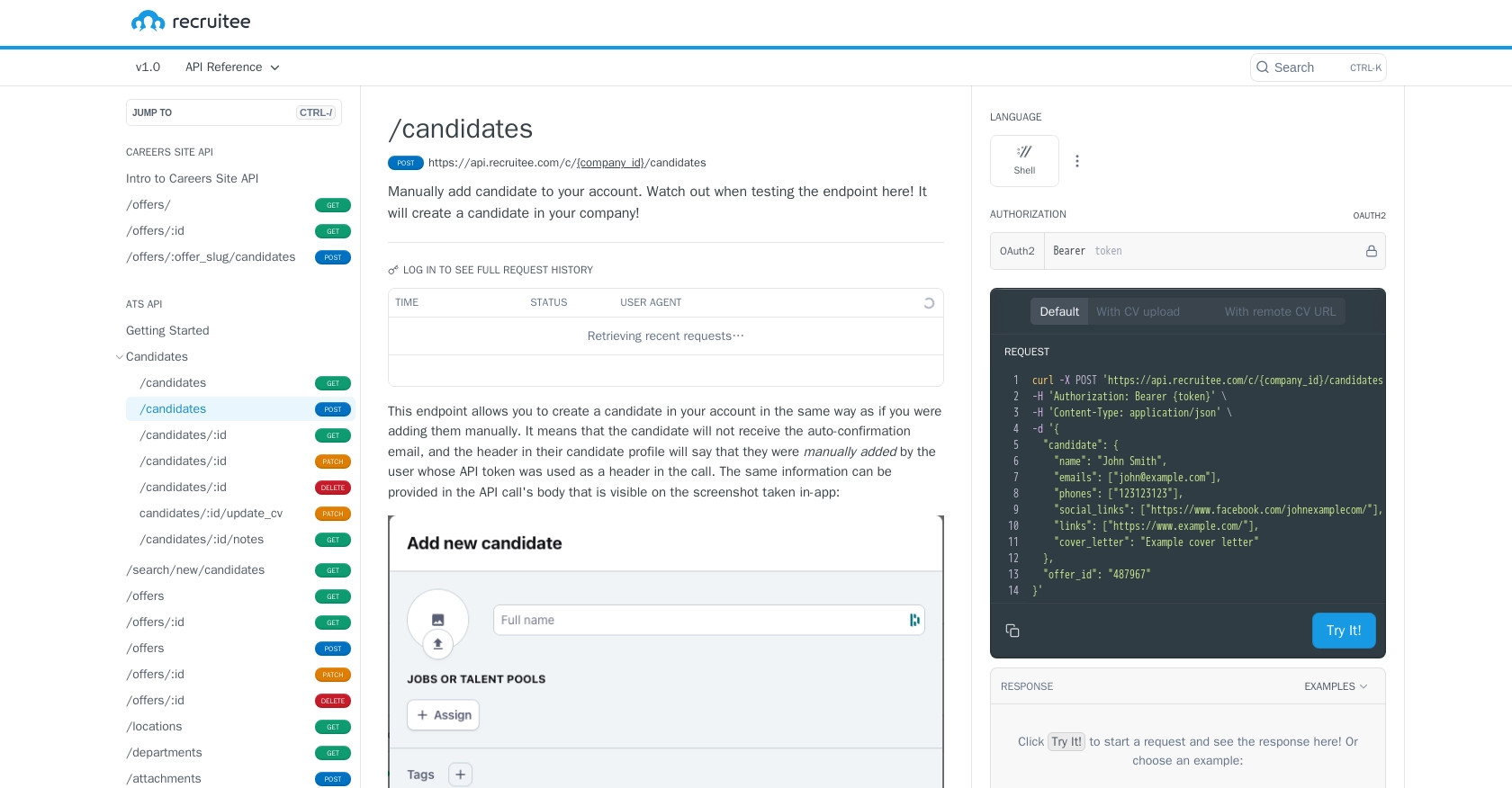Click the {company_id} link in URL
Viewport: 1512px width, 788px height.
point(610,163)
